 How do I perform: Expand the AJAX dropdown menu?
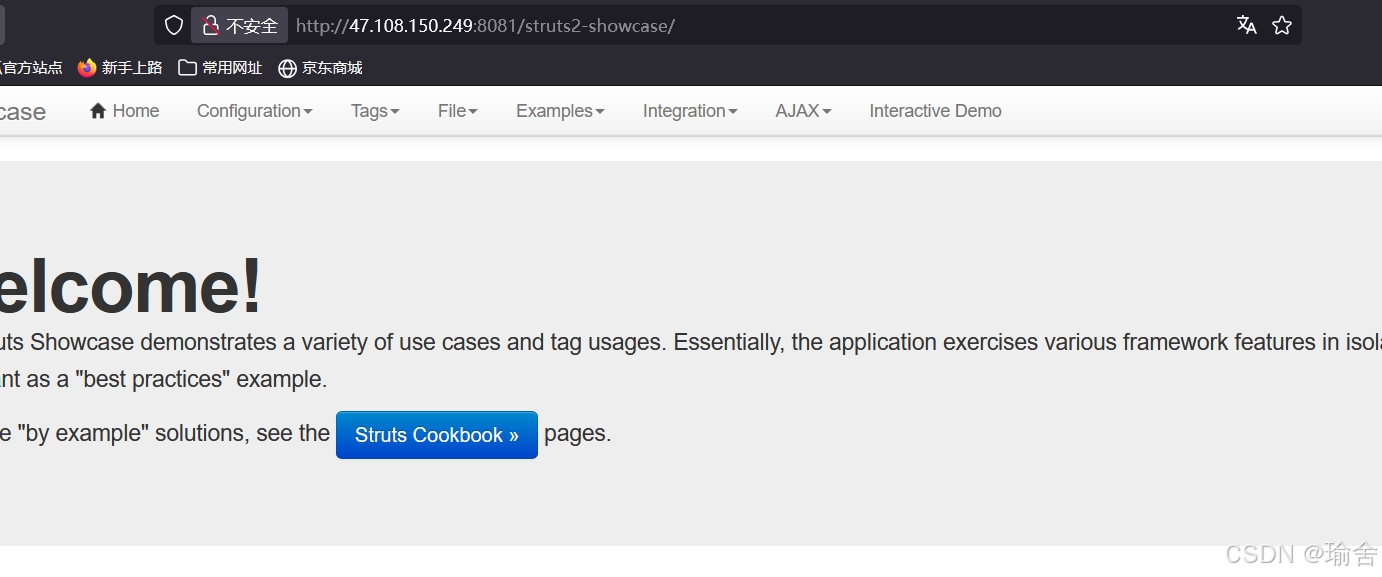point(803,111)
